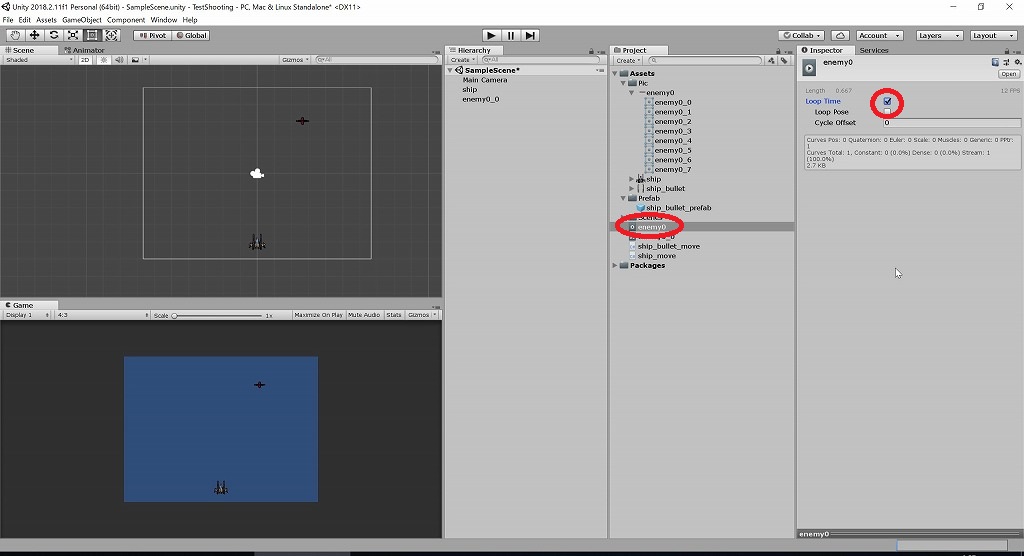This screenshot has height=556, width=1024.
Task: Select the Move tool
Action: [x=34, y=35]
